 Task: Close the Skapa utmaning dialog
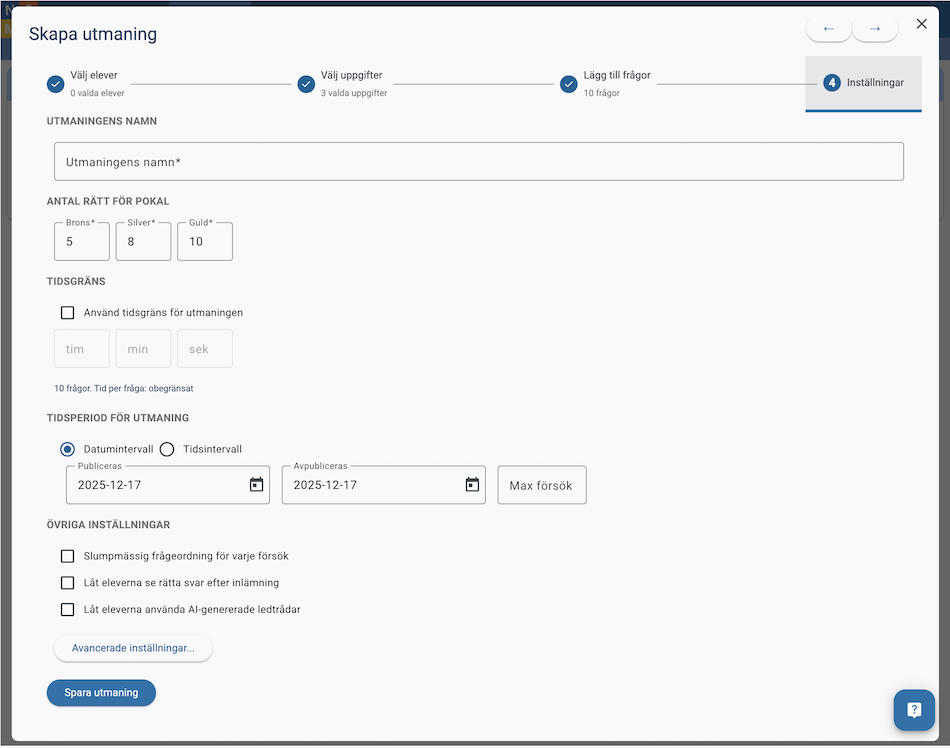921,24
